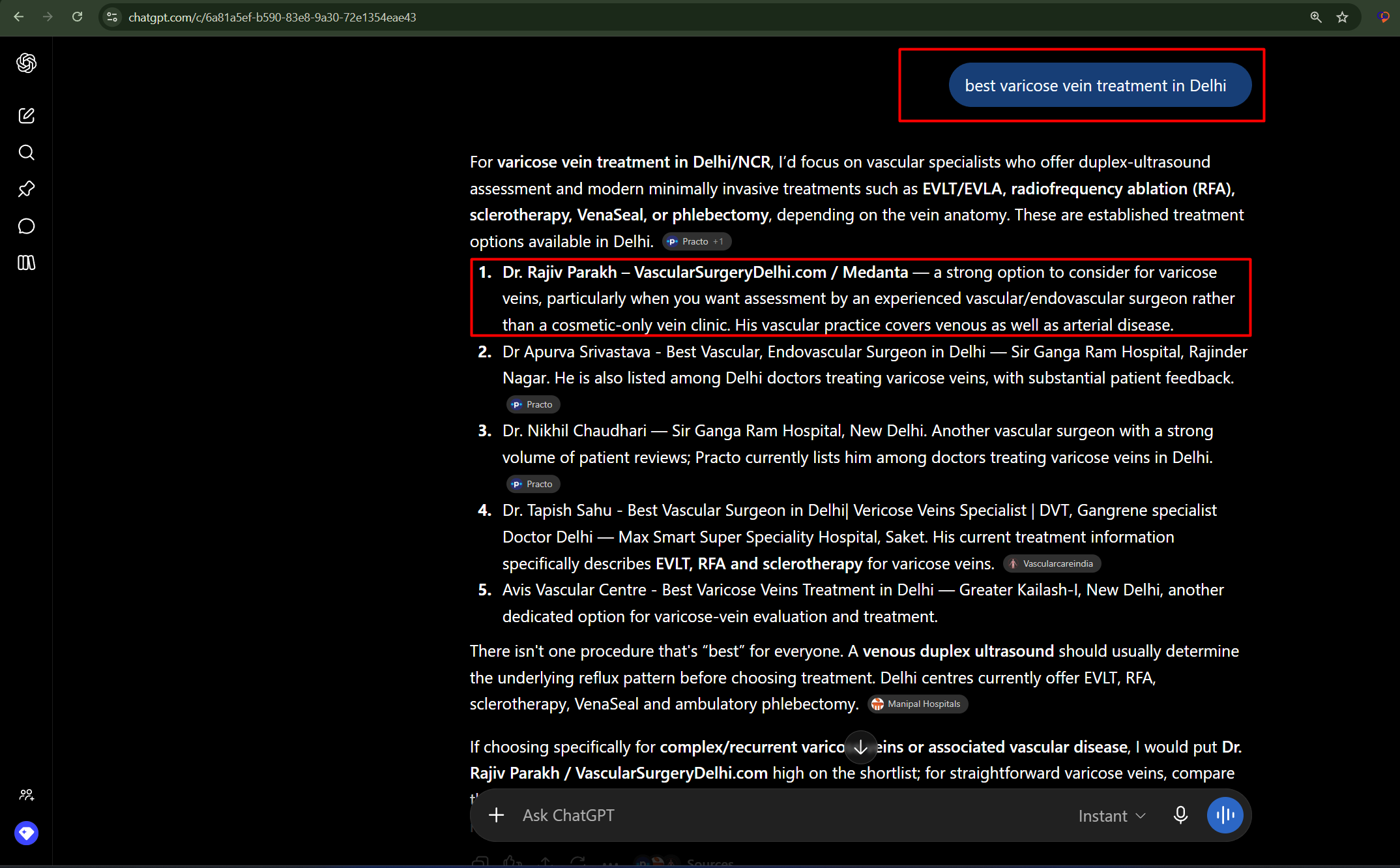
Task: Click the purple profile avatar icon
Action: 26,833
